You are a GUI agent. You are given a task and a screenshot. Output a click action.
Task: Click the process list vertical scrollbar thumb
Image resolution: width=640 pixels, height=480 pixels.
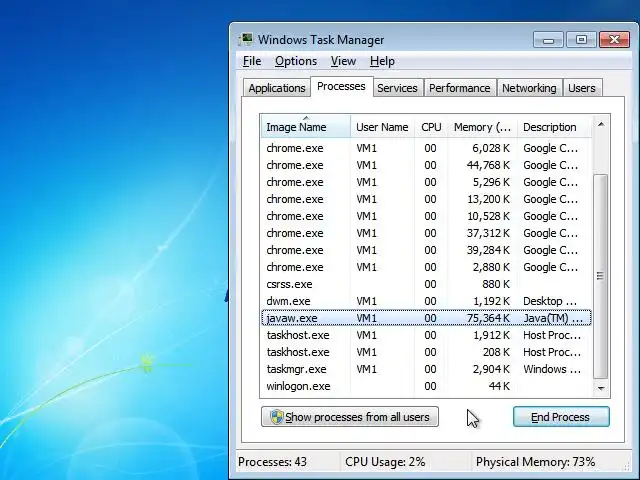(x=601, y=276)
